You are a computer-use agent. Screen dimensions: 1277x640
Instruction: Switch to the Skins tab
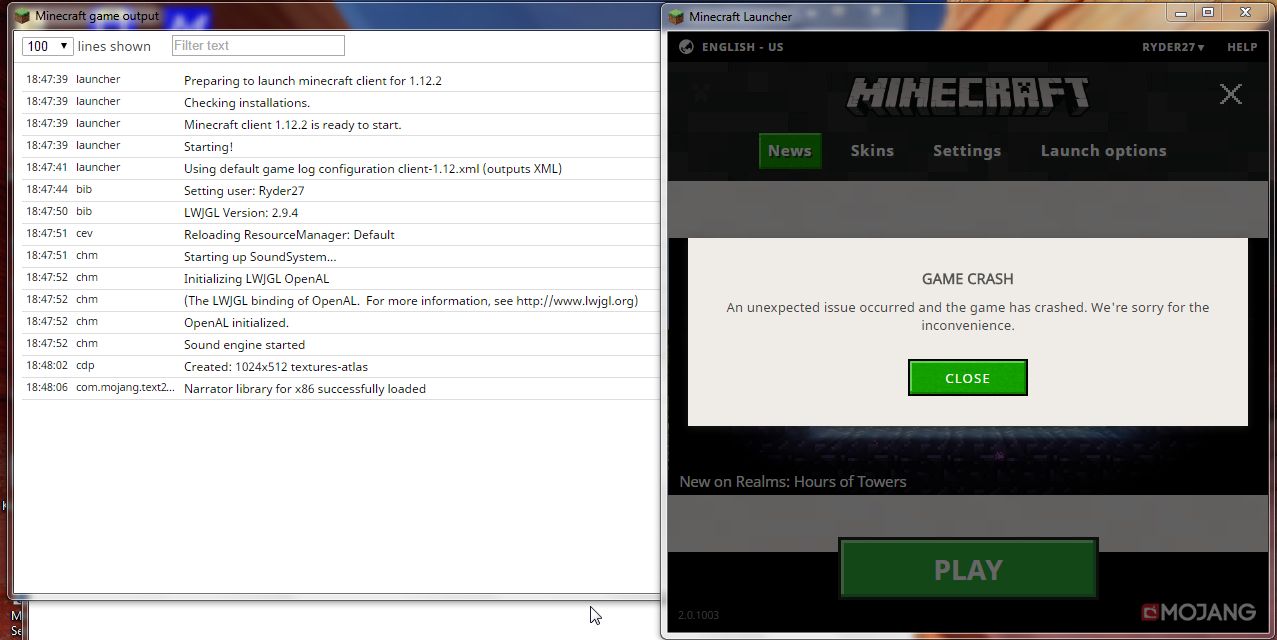(872, 151)
